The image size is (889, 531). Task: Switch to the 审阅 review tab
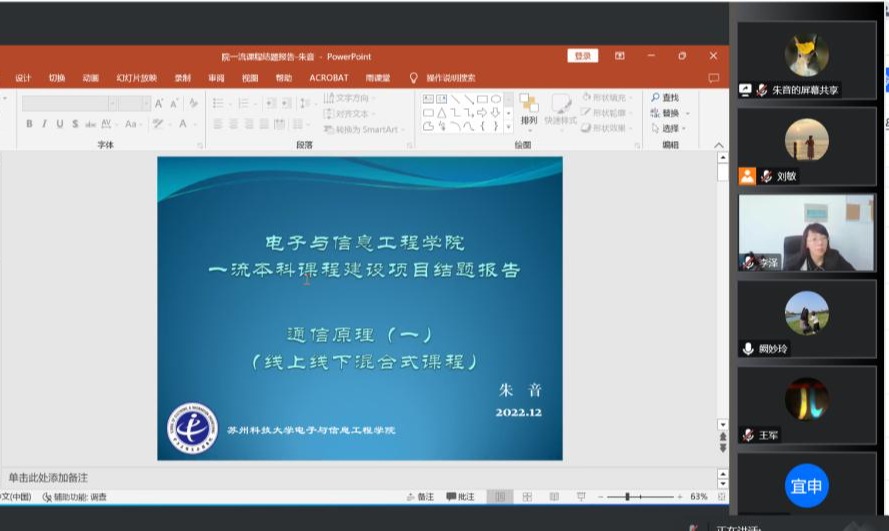216,78
